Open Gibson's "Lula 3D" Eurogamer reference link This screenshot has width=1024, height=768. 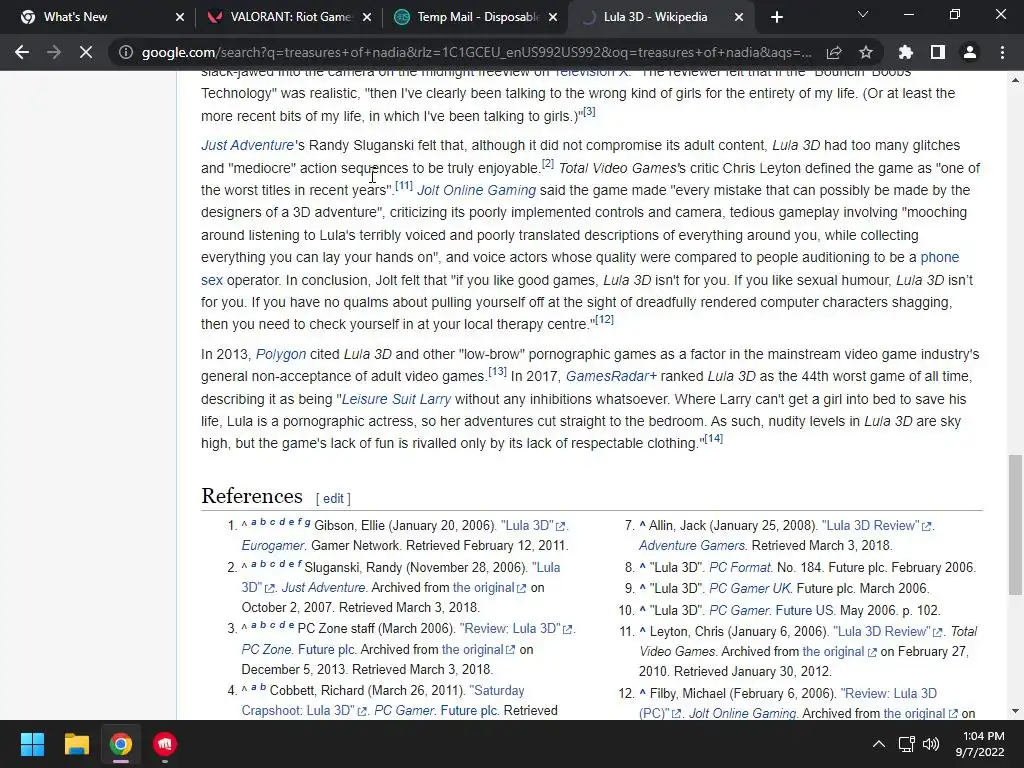(533, 526)
